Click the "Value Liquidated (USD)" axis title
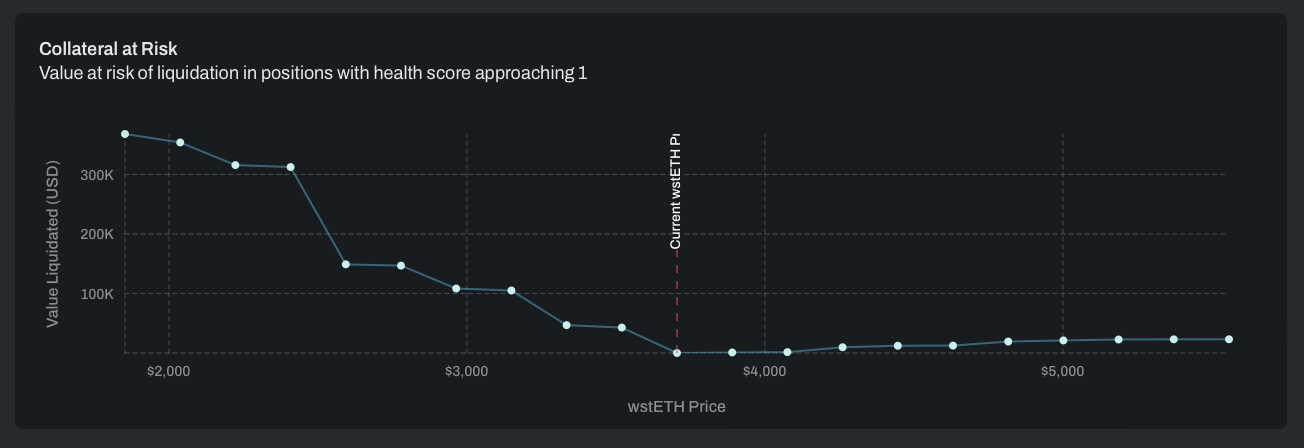 coord(53,244)
